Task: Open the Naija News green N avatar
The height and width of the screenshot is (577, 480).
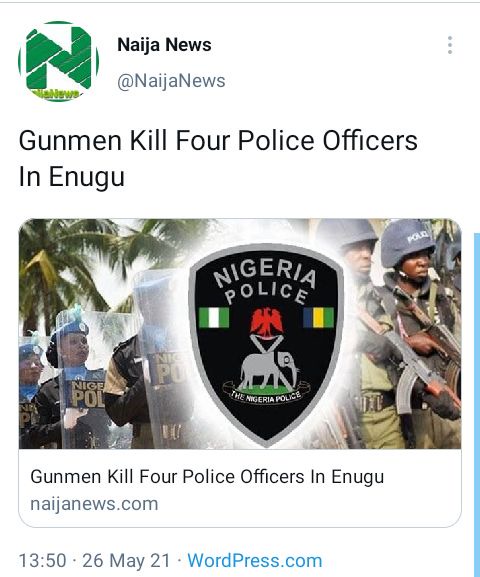Action: (x=59, y=61)
